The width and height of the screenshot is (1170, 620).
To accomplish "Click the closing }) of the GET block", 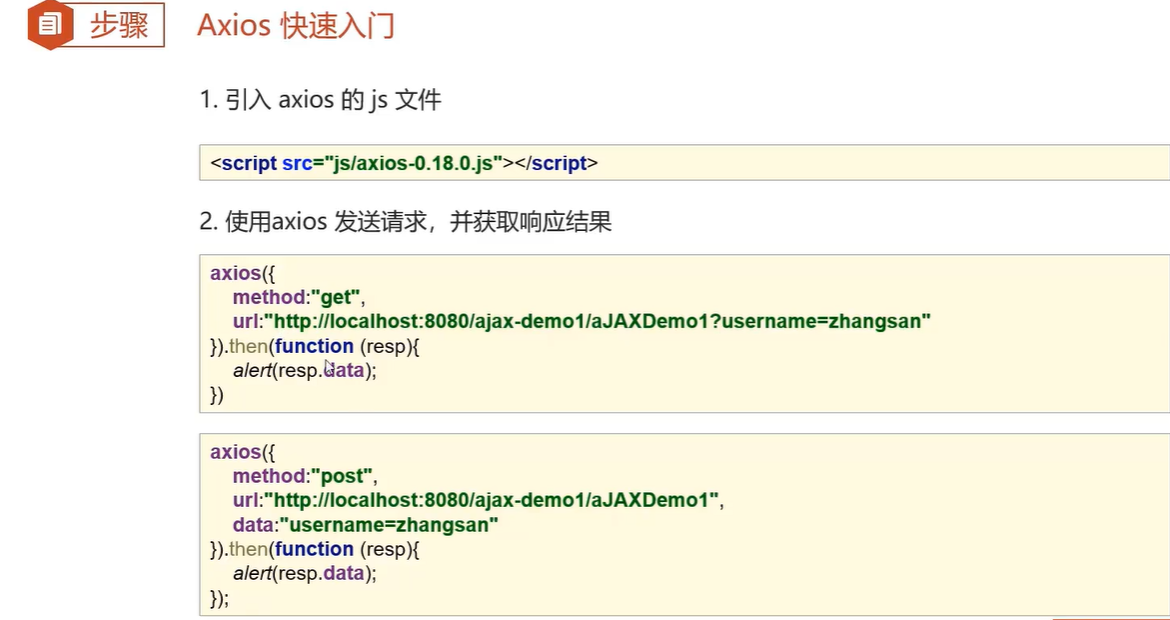I will click(217, 395).
